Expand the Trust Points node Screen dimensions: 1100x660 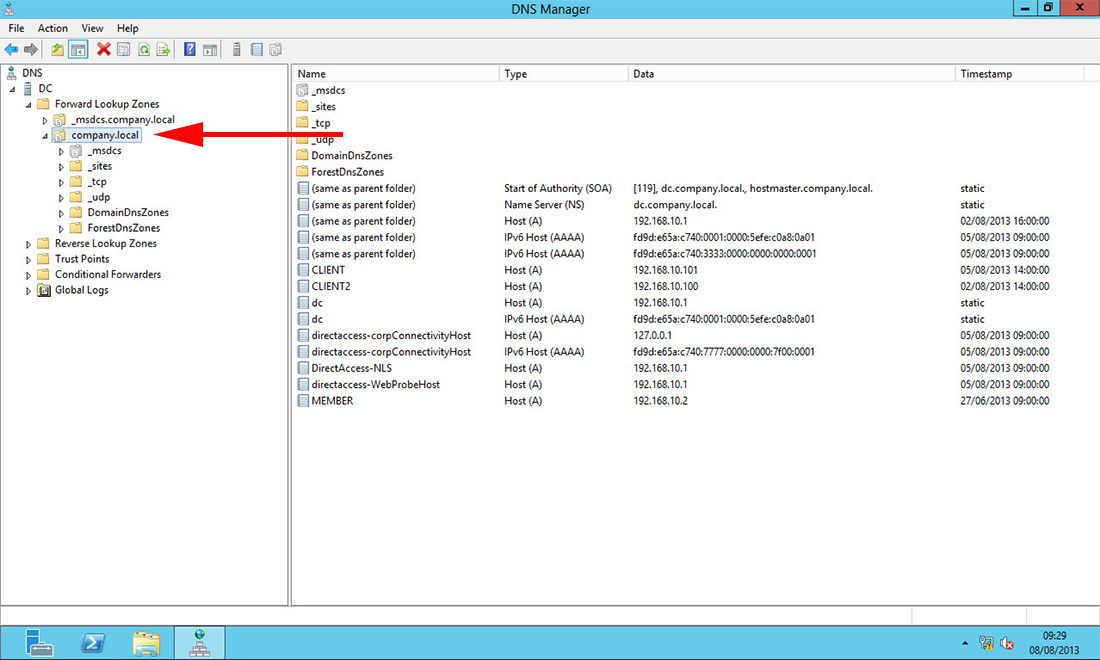pyautogui.click(x=29, y=260)
